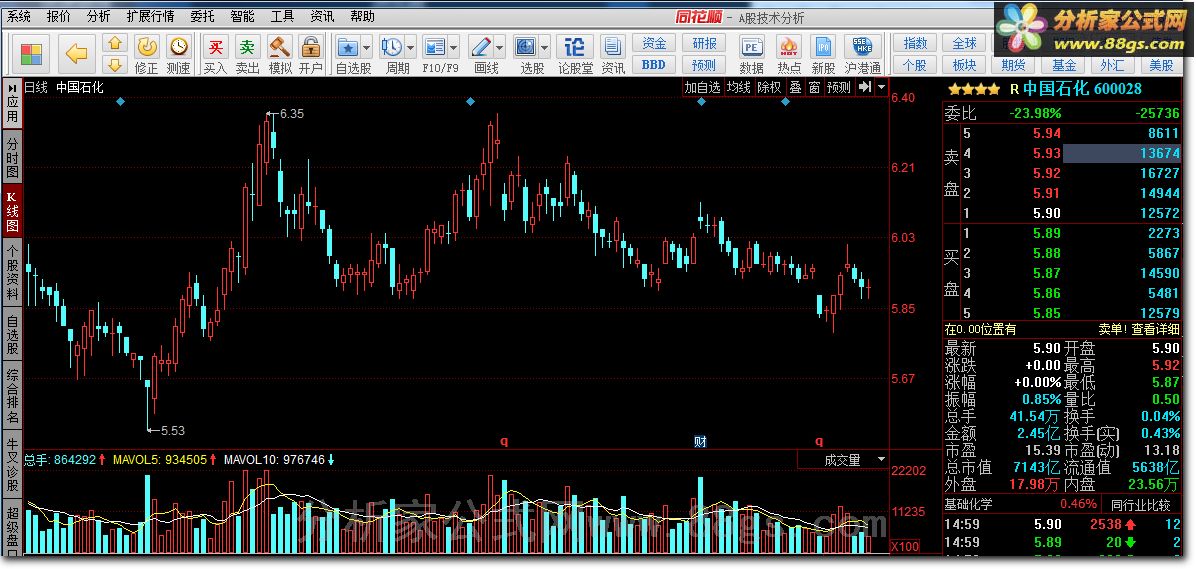Screen dimensions: 1196x569
Task: Toggle the 预测 option in chart header
Action: pos(838,87)
